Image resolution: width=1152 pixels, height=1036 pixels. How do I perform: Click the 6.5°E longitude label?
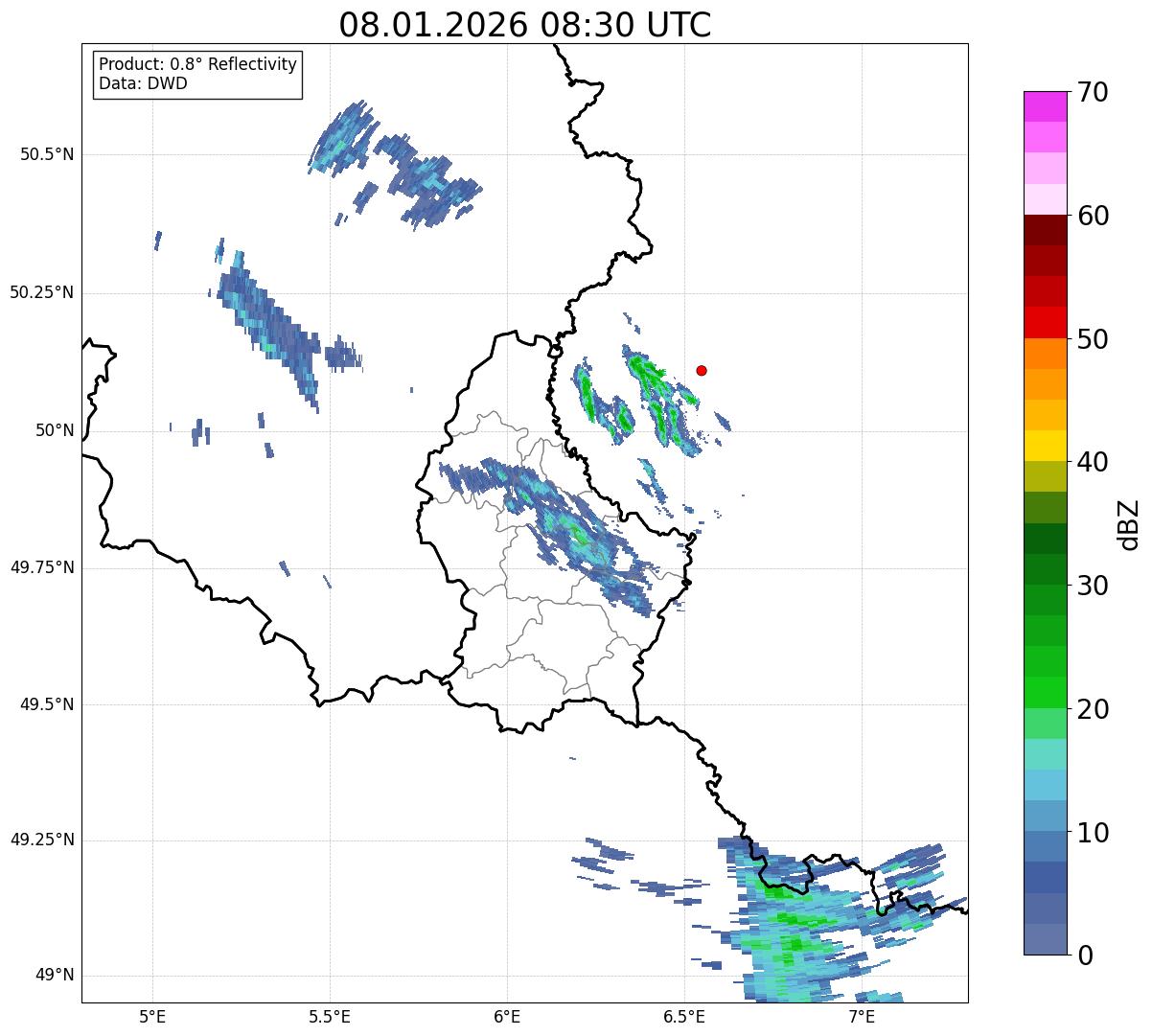684,1017
